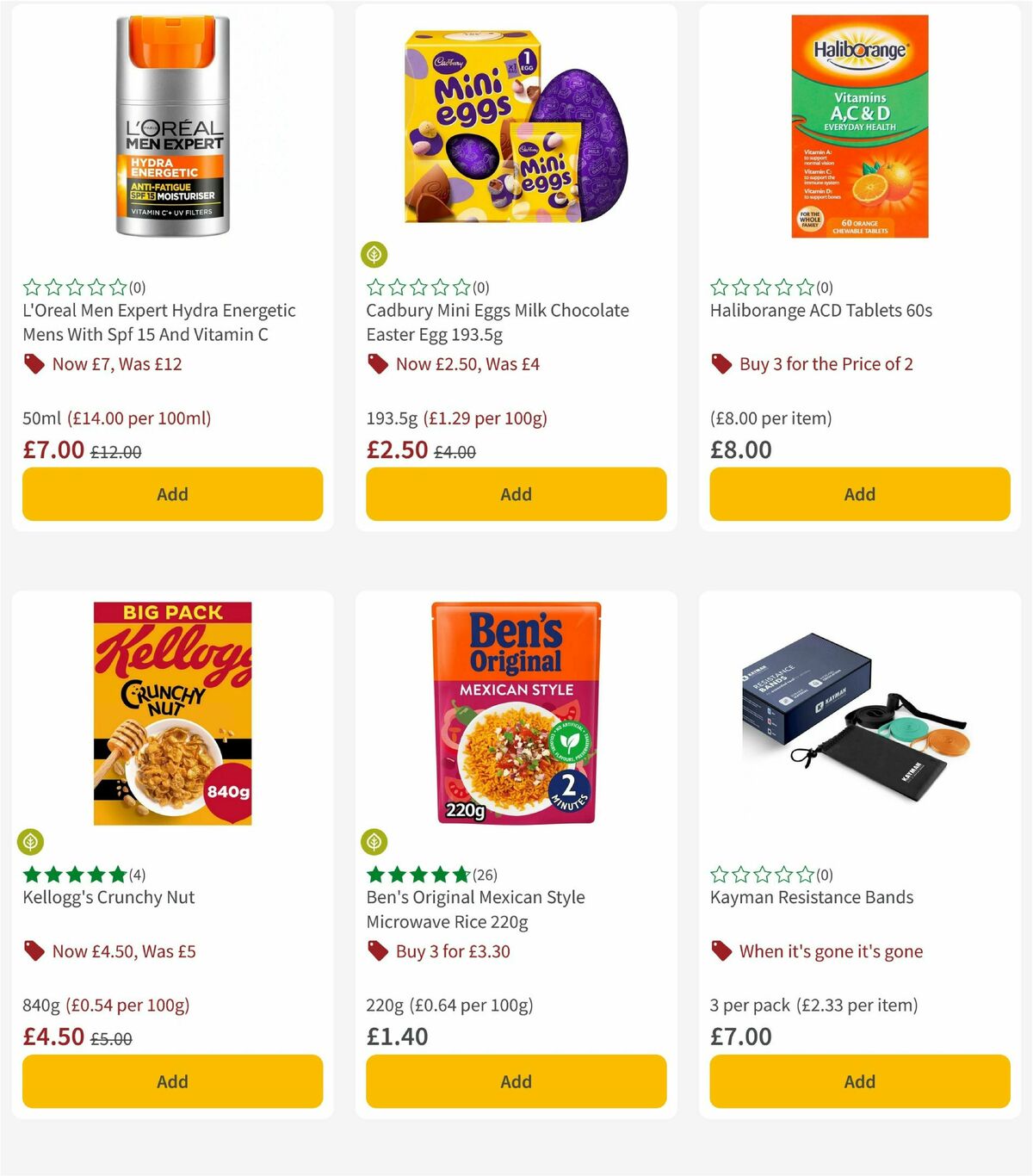Screen dimensions: 1033x1176
Task: Click the price tag icon next to 'Buy 3 for the Price of 2'
Action: pos(721,364)
